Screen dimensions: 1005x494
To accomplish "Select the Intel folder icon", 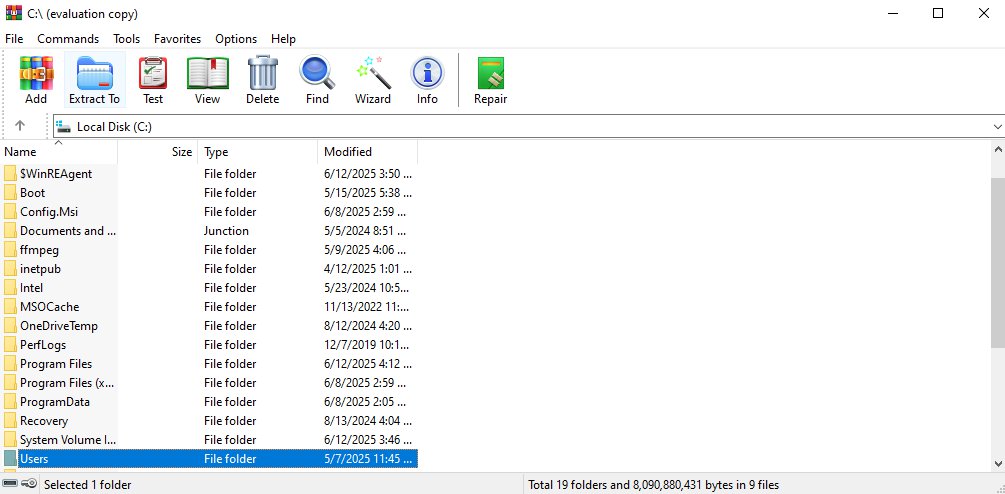I will click(10, 288).
